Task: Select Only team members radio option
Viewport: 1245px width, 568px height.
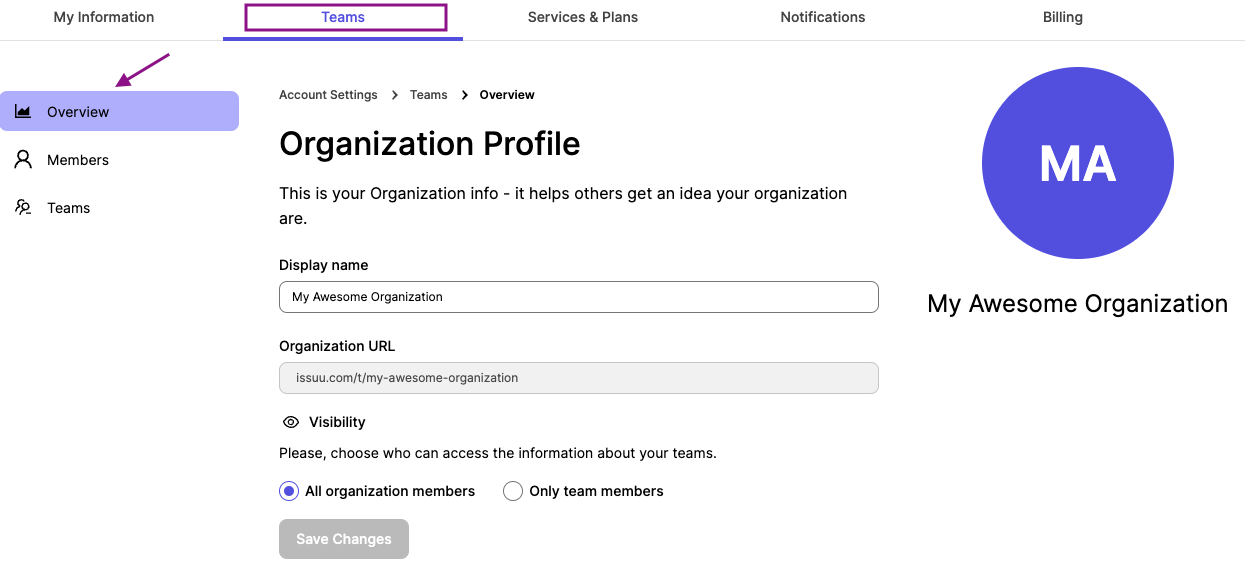Action: [513, 491]
